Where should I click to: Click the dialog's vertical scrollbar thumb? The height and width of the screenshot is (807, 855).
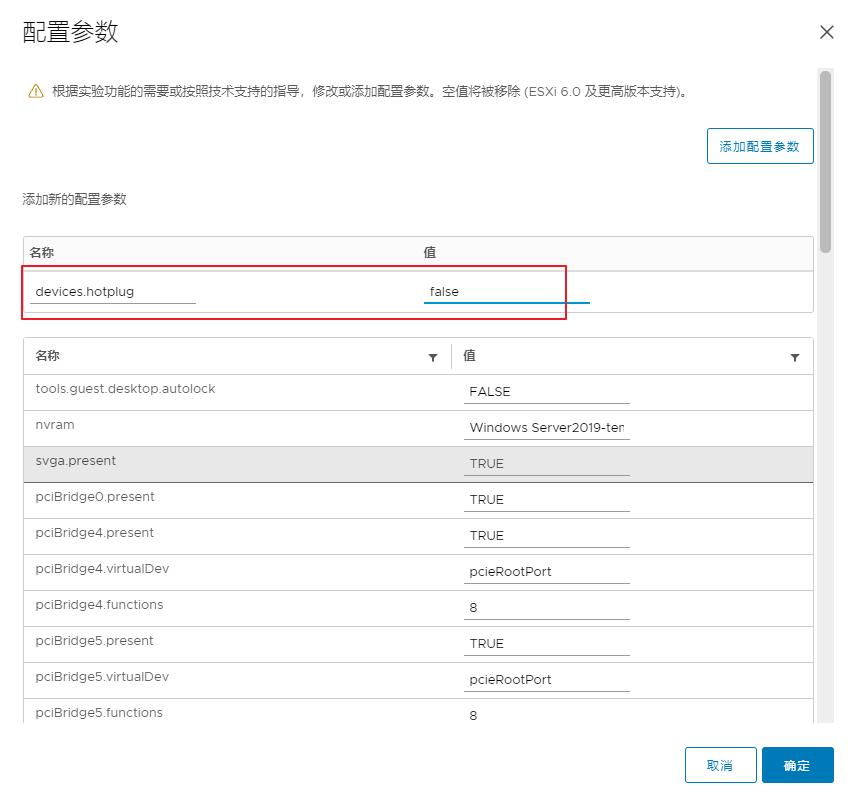pos(825,160)
